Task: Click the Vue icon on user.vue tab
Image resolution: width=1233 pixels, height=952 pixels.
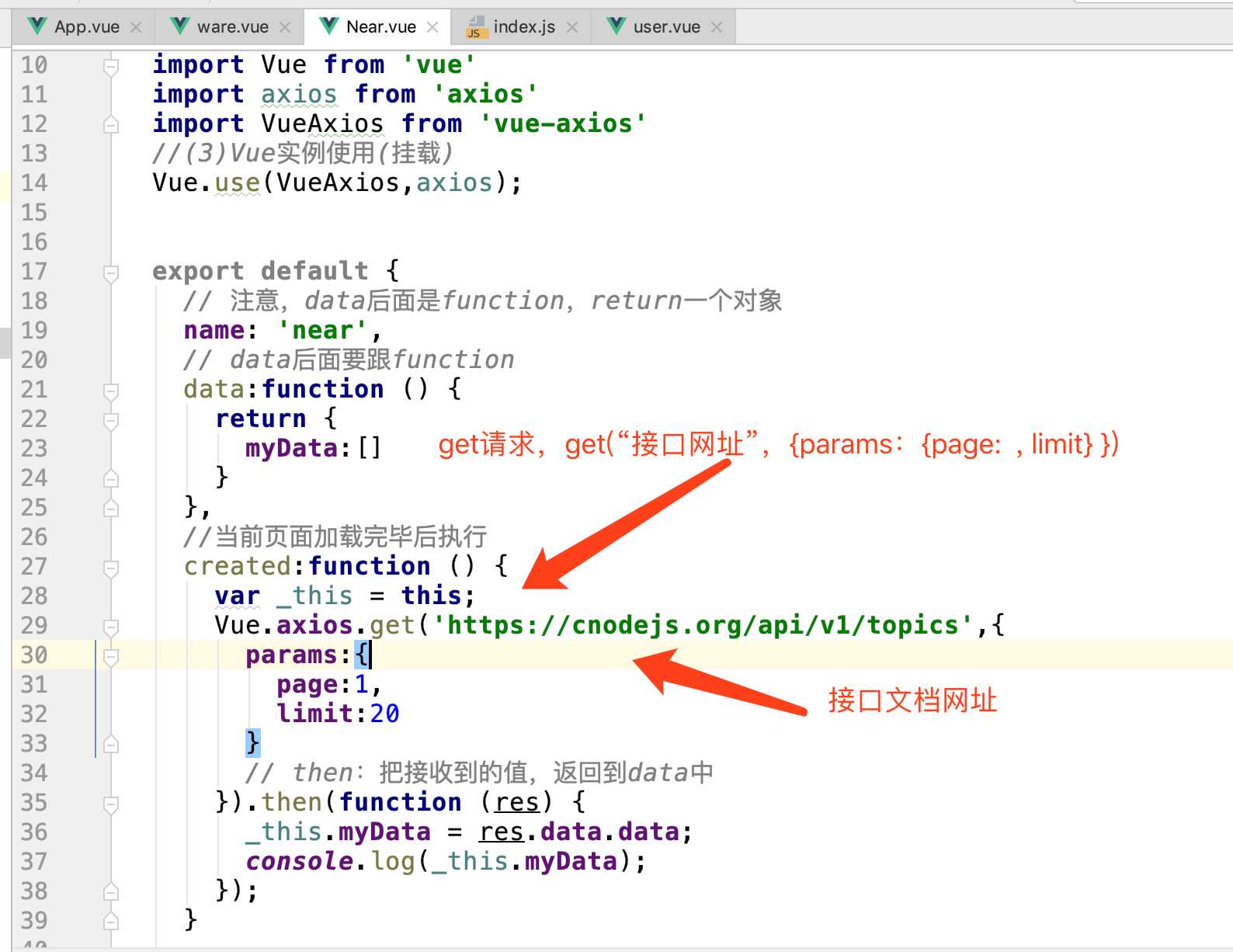Action: (616, 26)
